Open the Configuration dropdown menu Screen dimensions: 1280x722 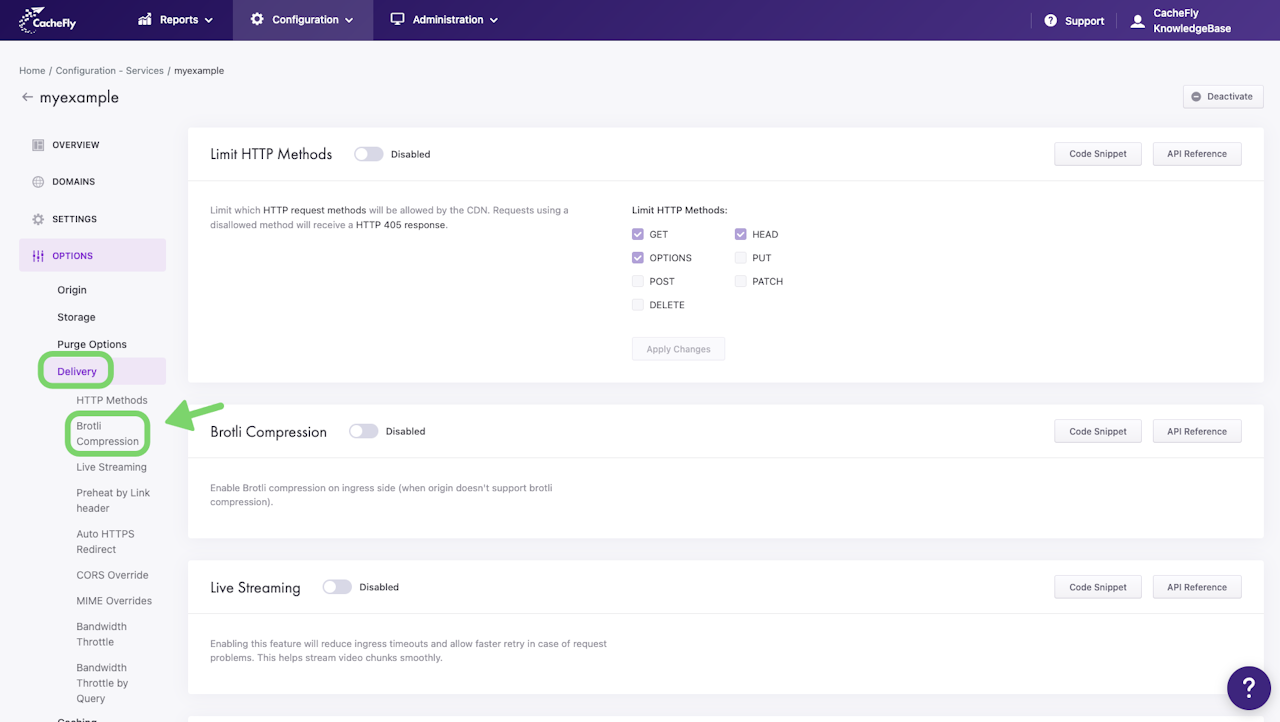(302, 20)
